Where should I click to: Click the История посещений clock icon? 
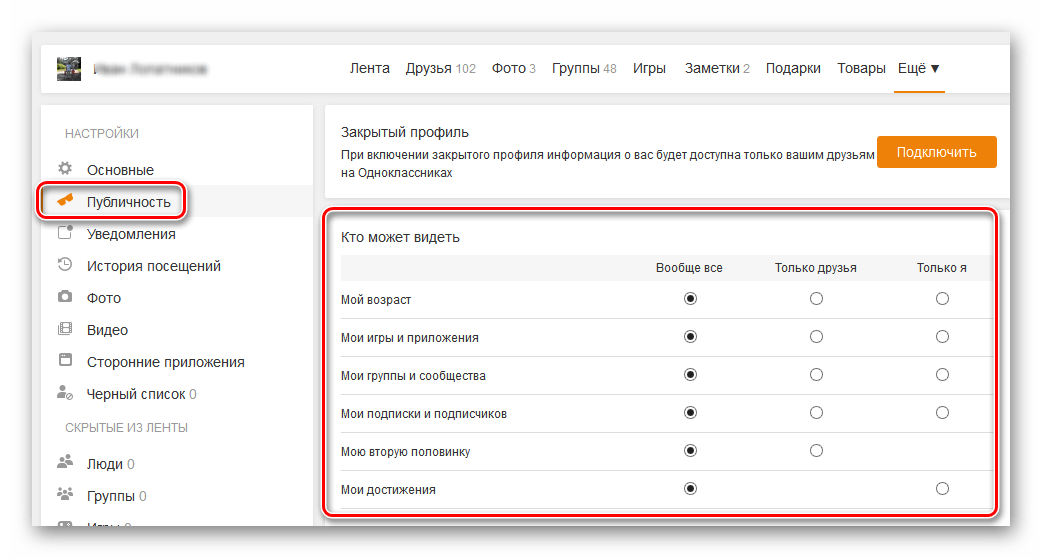point(65,265)
